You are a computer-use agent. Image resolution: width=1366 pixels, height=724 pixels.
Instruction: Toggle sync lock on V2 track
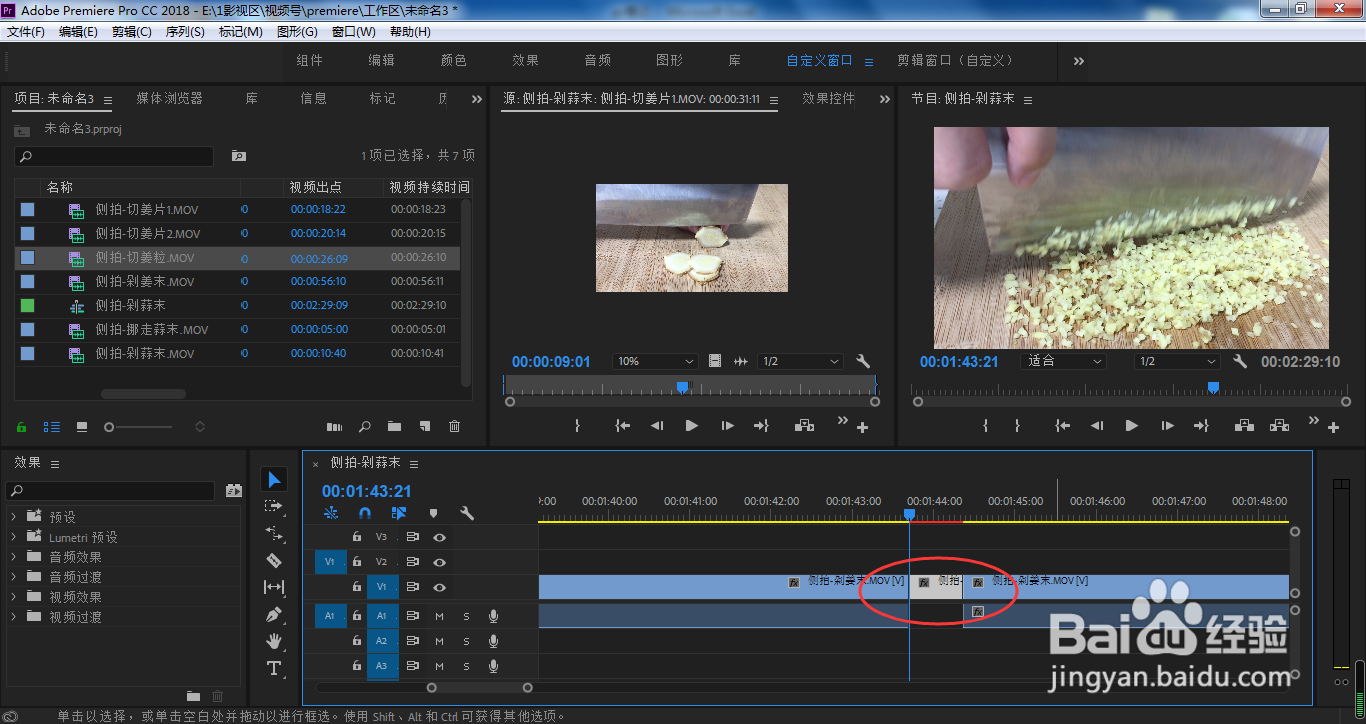[x=412, y=562]
